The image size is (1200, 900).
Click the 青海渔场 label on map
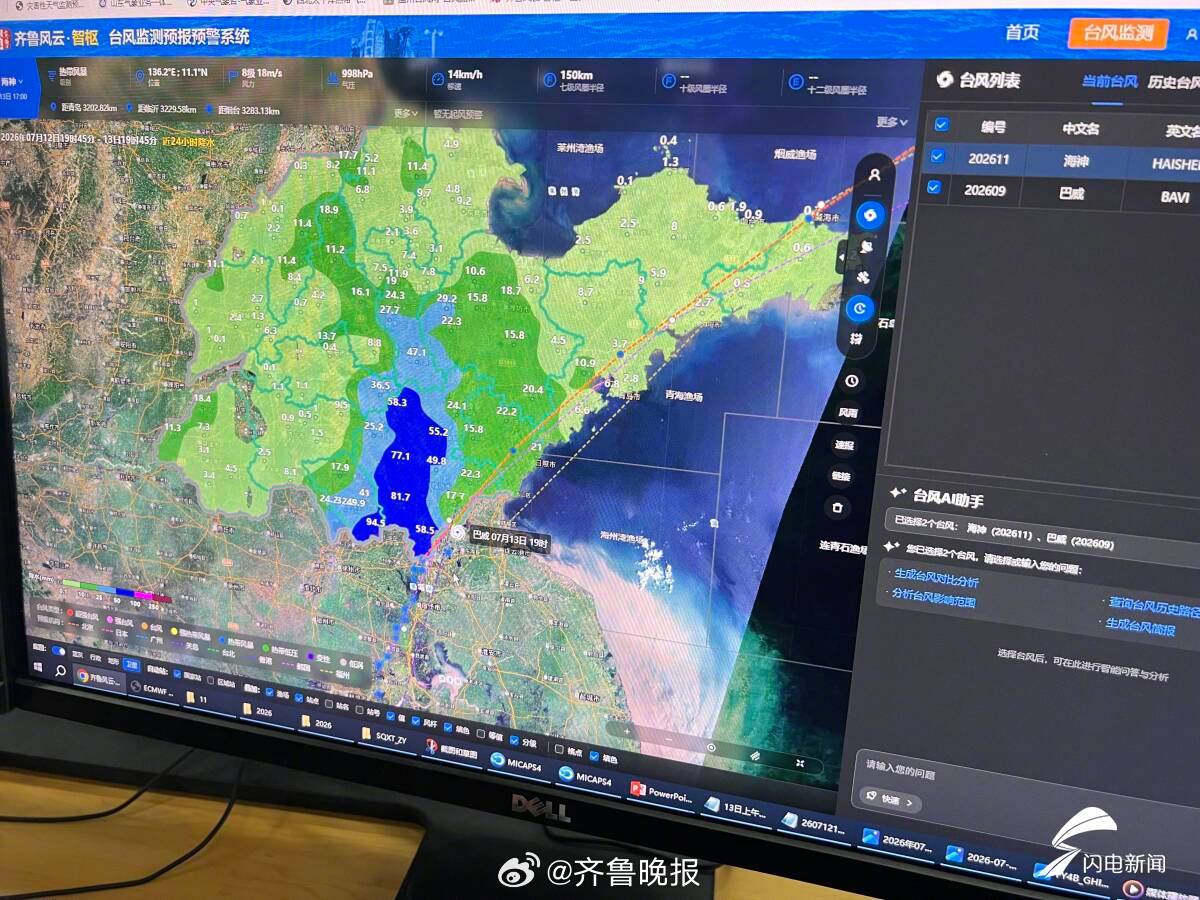(x=685, y=396)
